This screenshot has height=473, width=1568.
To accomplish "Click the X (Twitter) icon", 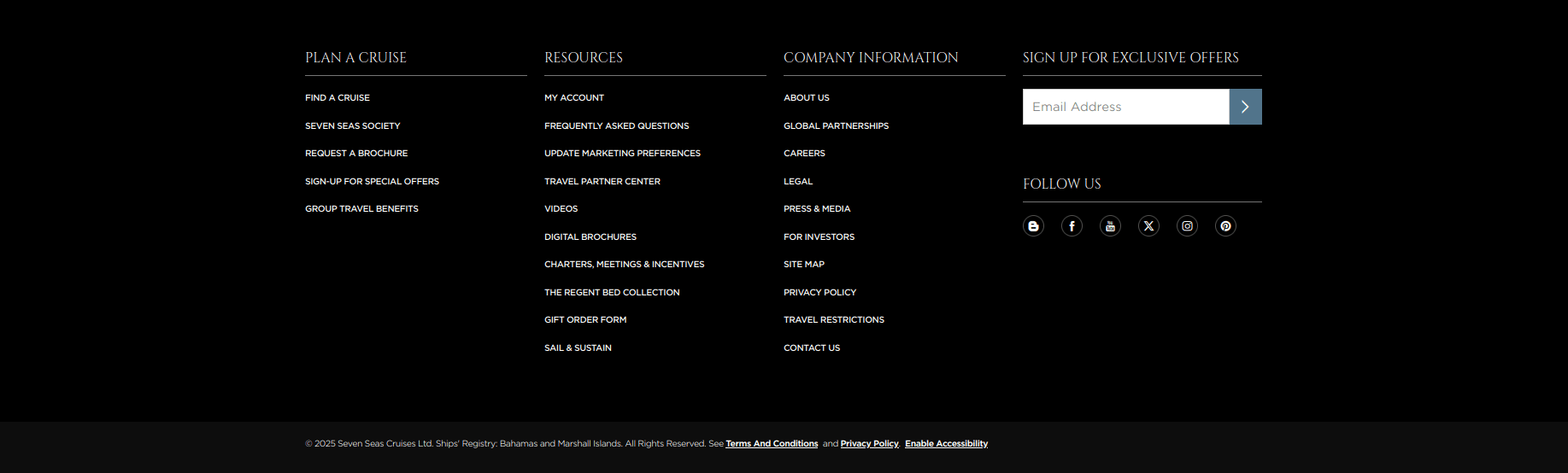I will pyautogui.click(x=1148, y=226).
